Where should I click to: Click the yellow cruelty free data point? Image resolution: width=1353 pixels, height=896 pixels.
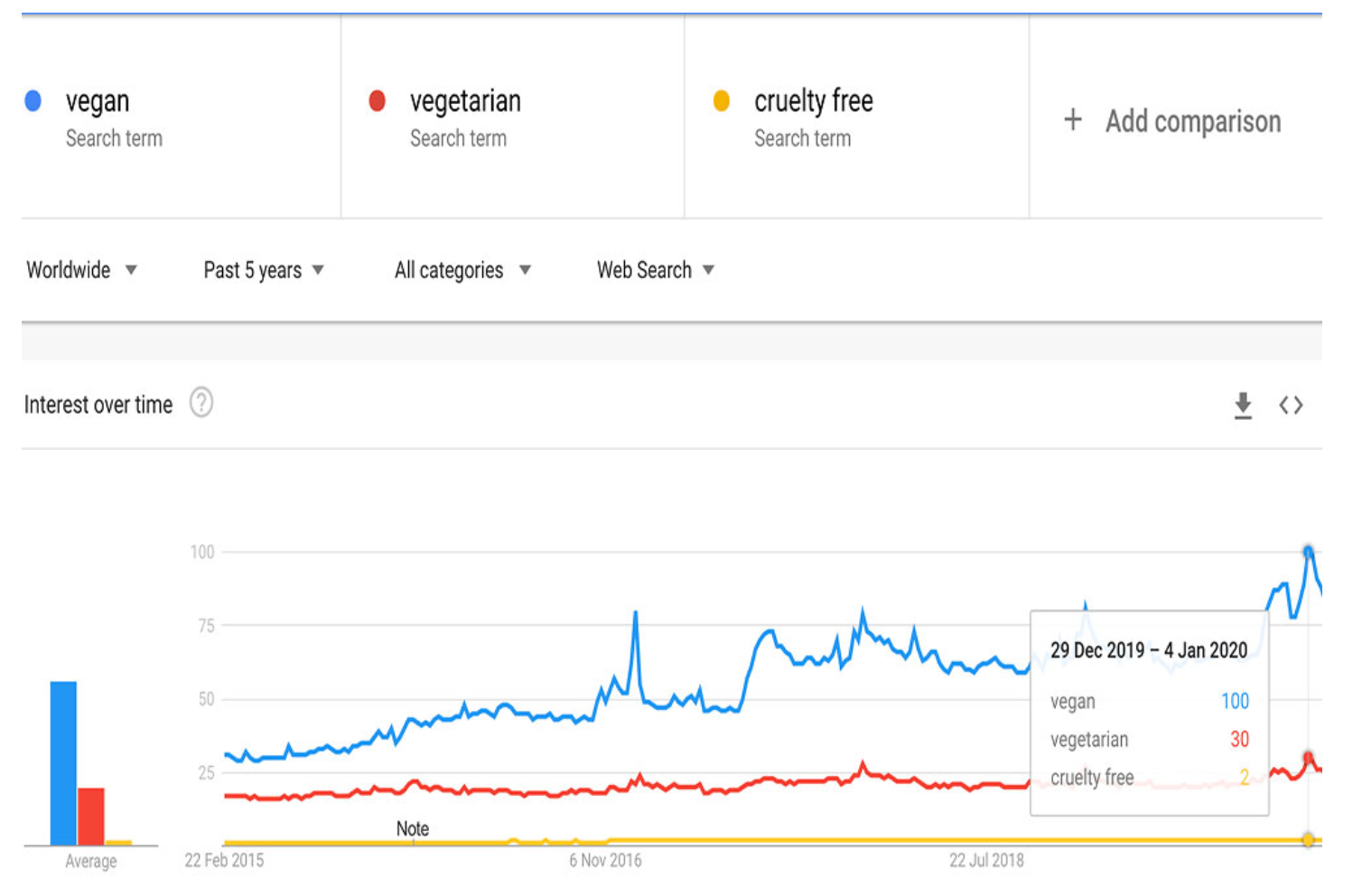click(1308, 840)
